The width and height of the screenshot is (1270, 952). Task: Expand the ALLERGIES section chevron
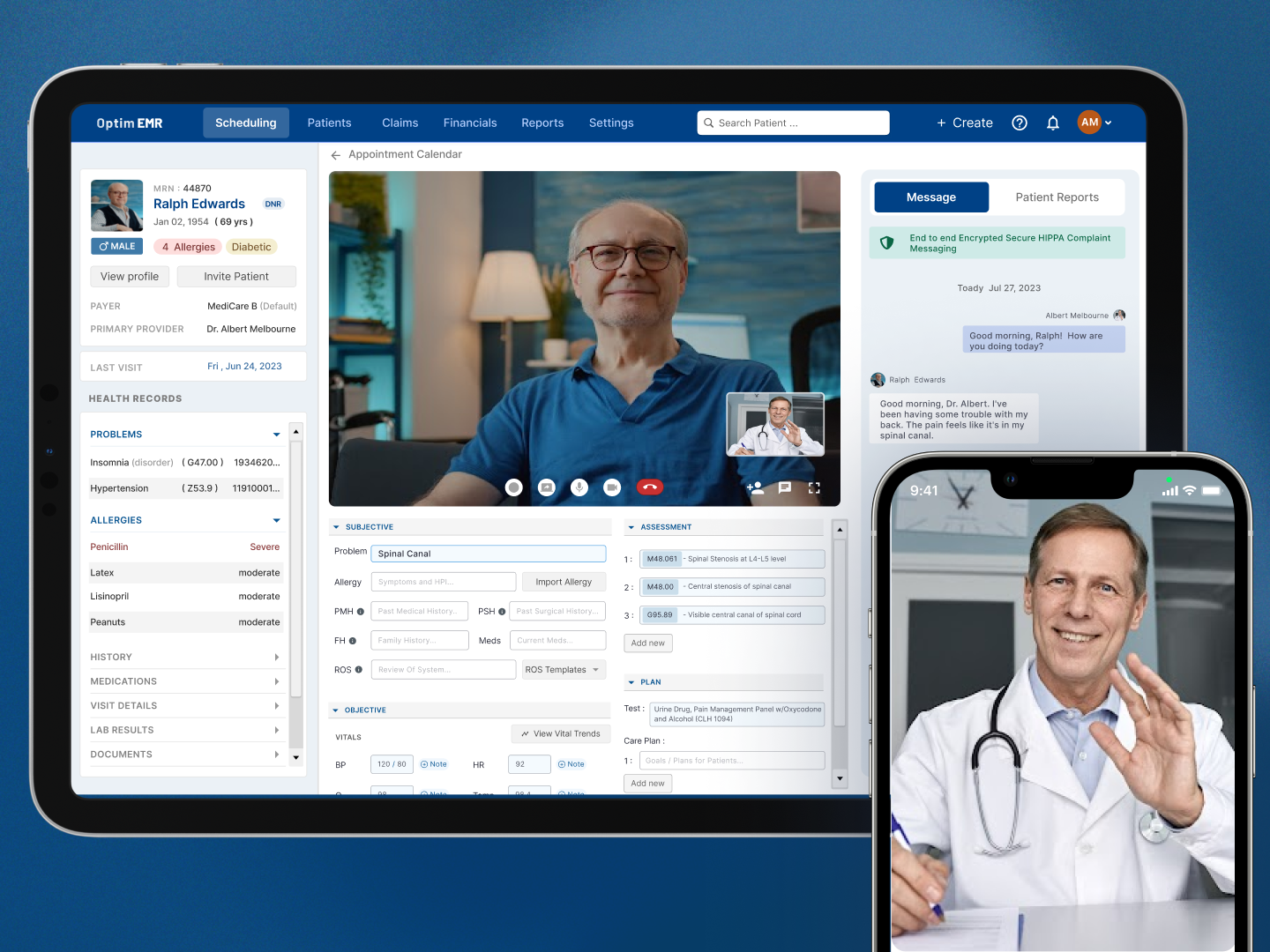(x=276, y=519)
